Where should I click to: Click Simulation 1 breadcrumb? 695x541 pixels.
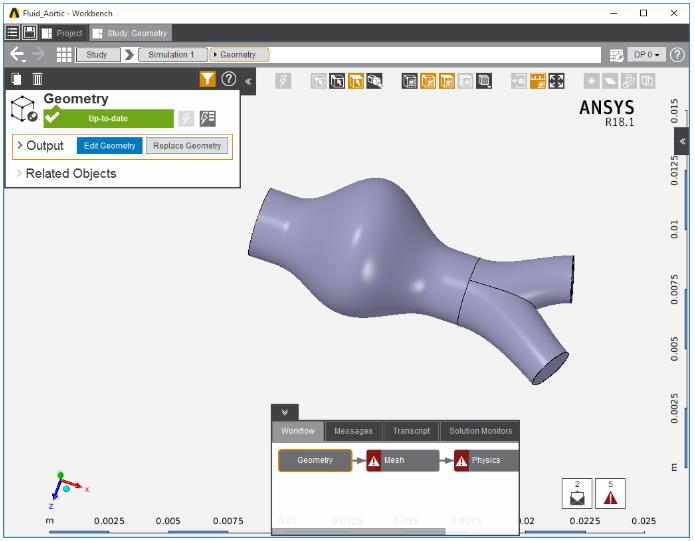click(172, 54)
